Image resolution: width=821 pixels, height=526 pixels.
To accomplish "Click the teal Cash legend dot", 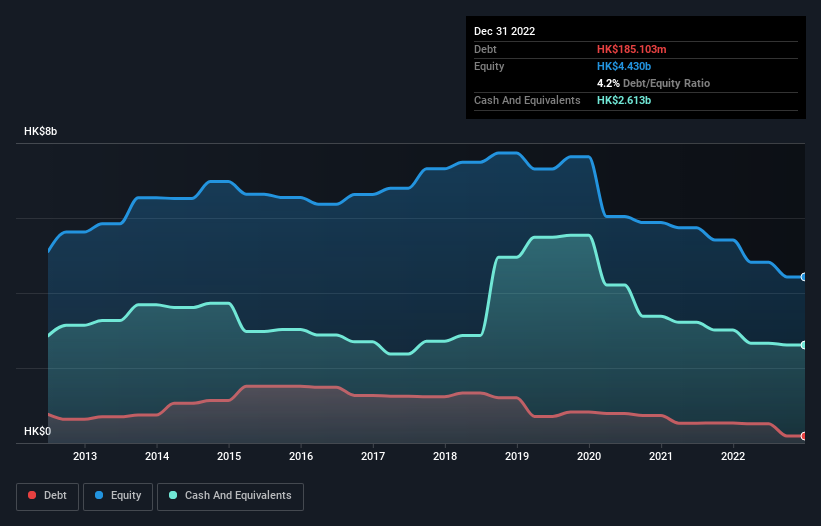I will [173, 495].
